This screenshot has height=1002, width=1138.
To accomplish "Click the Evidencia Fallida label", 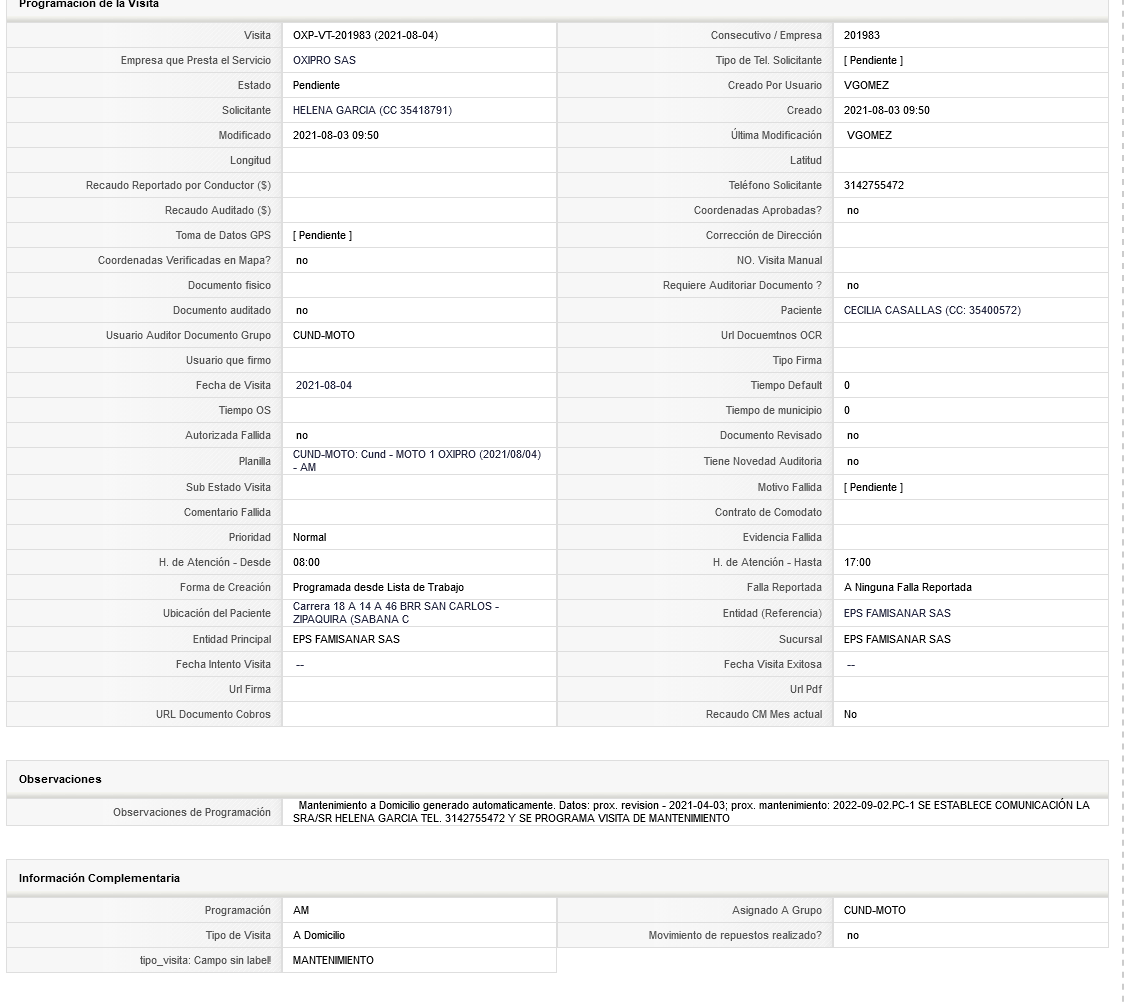I will tap(782, 538).
